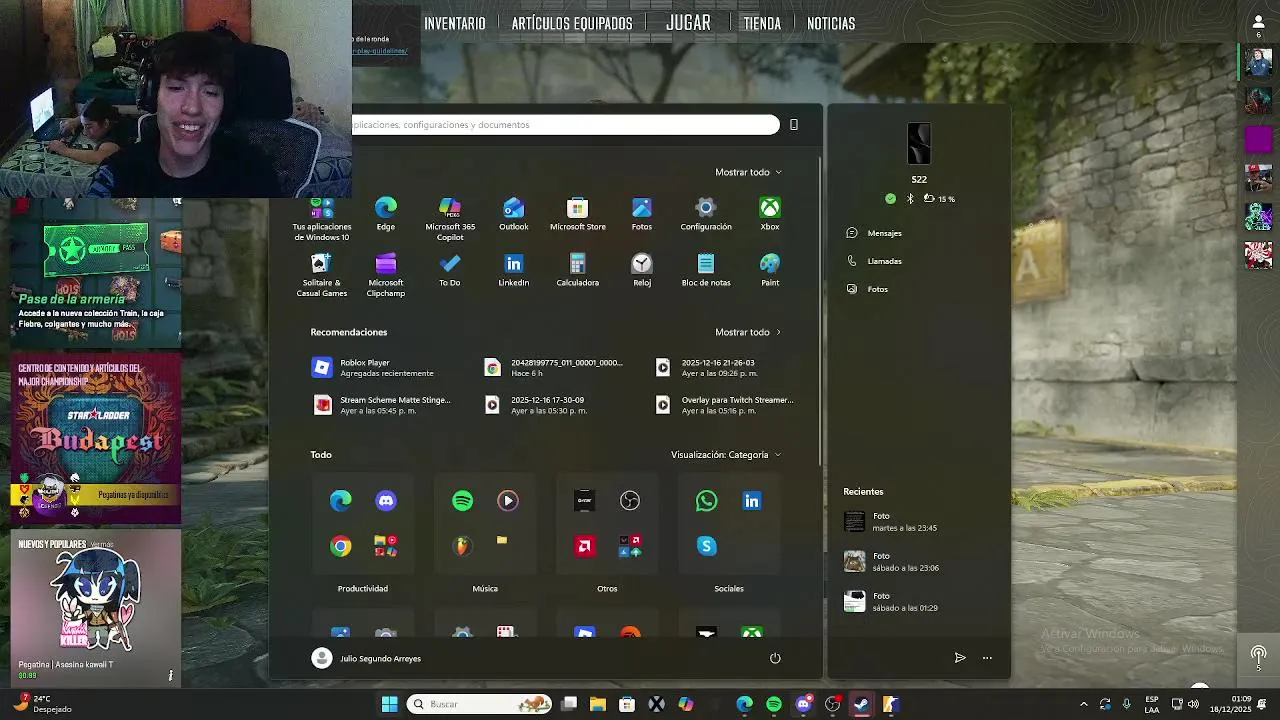The width and height of the screenshot is (1280, 720).
Task: Open Fotos pinned app
Action: (641, 214)
